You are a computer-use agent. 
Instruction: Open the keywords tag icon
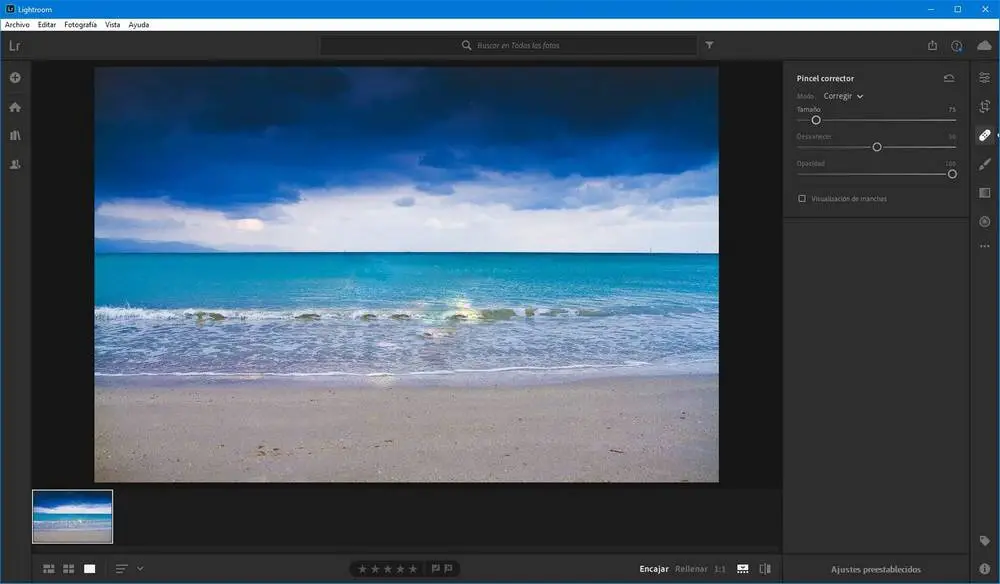coord(984,541)
